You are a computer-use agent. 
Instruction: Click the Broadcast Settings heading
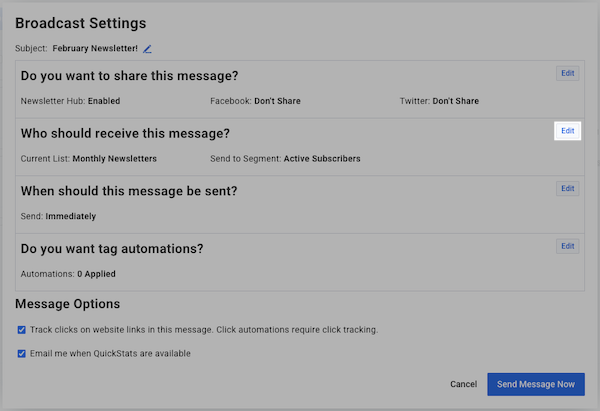(81, 23)
